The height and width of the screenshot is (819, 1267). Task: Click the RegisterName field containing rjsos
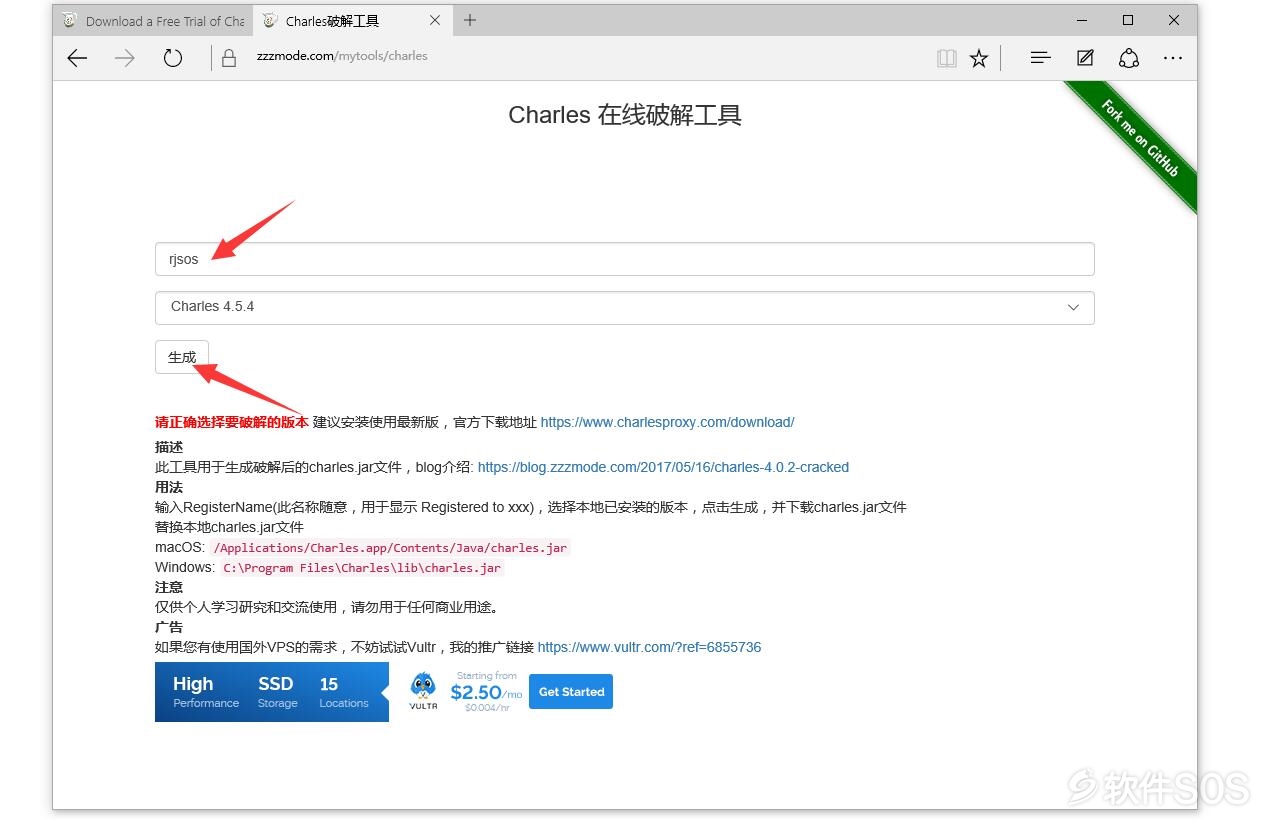624,259
